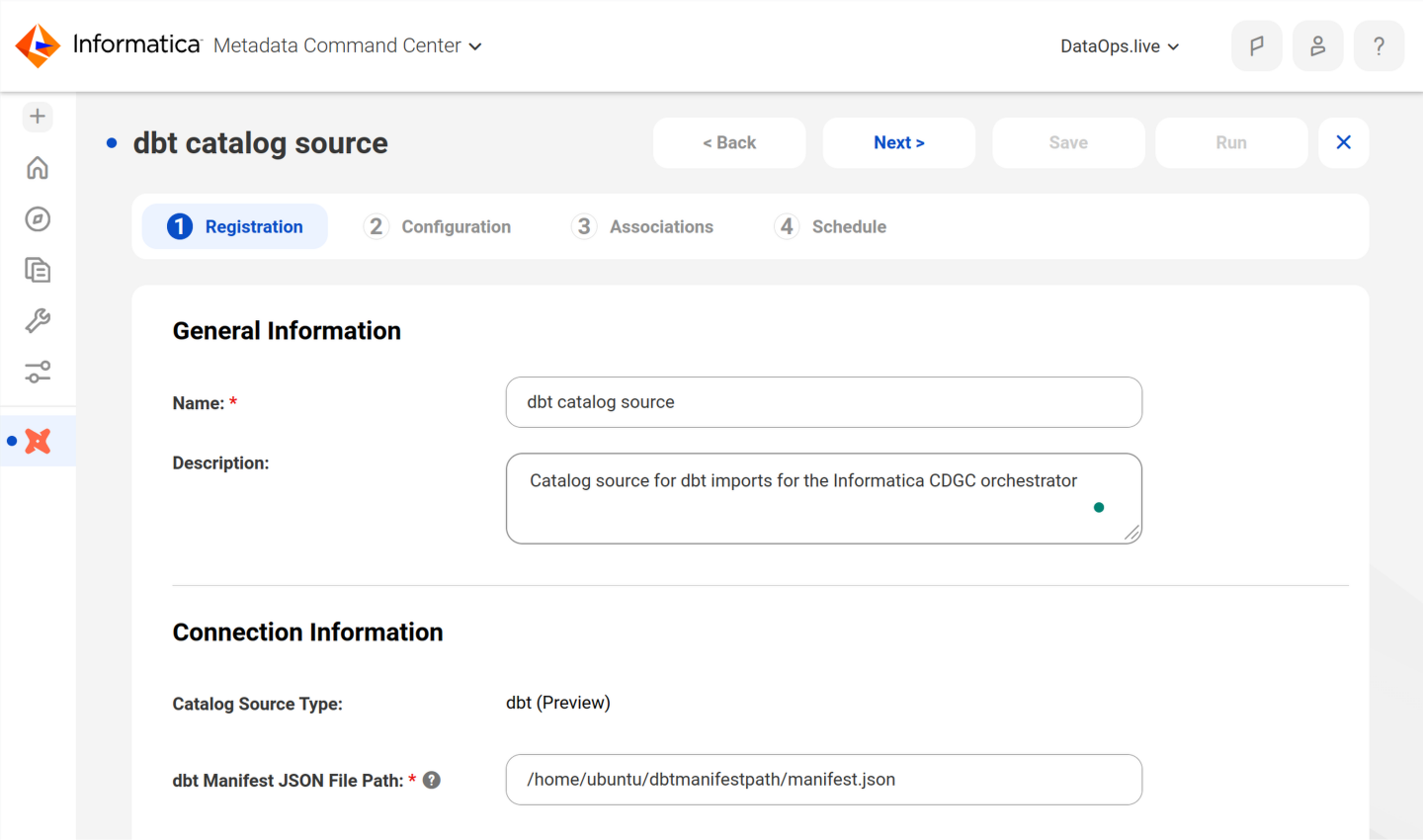Switch to the Associations step tab
The width and height of the screenshot is (1423, 840).
643,226
